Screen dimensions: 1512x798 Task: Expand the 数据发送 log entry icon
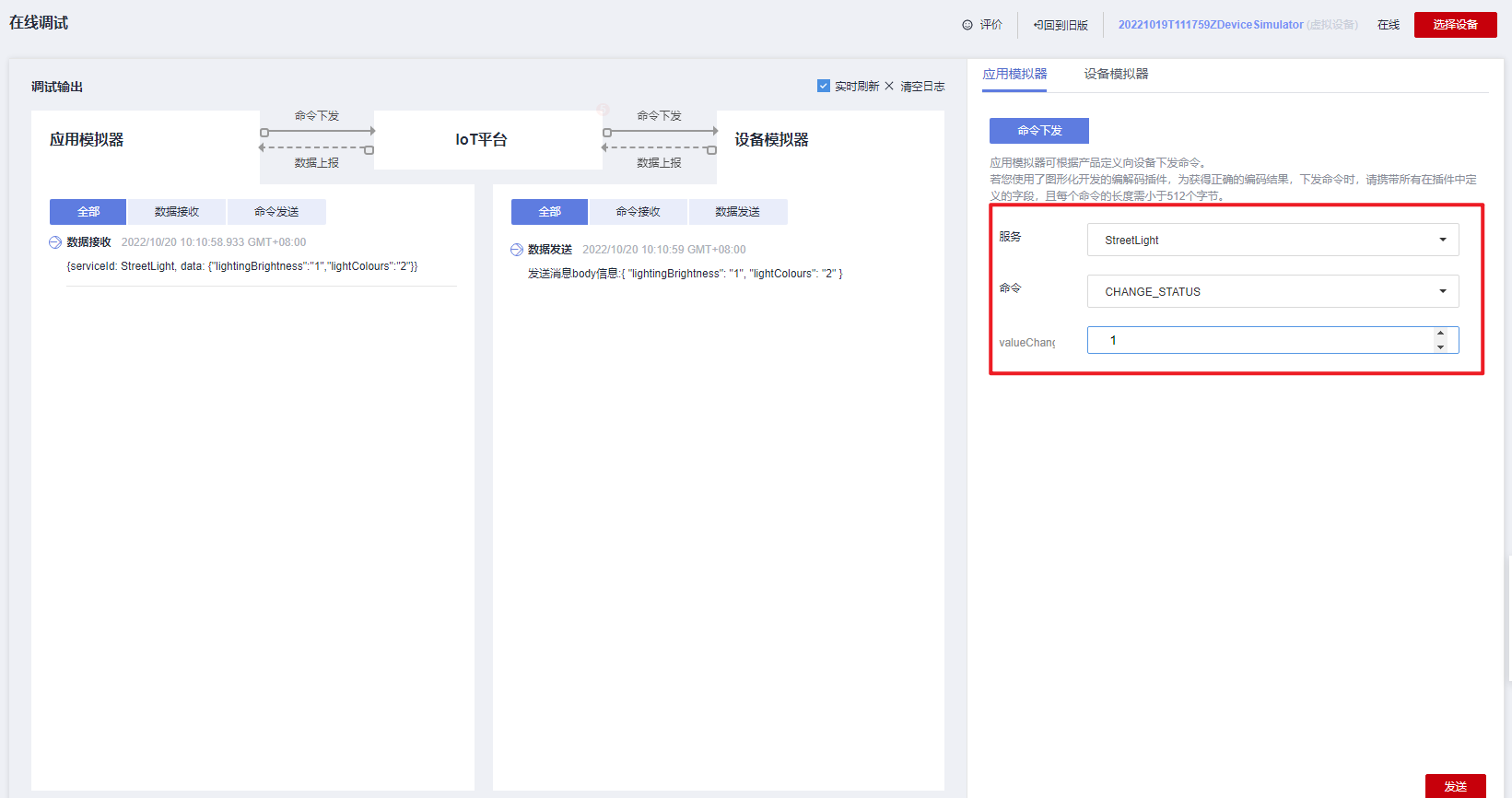[x=517, y=250]
